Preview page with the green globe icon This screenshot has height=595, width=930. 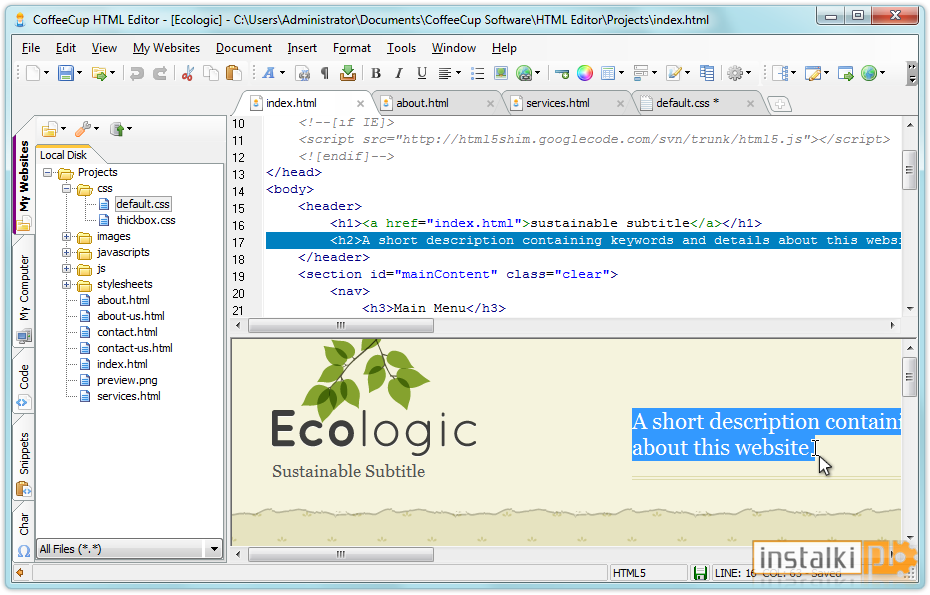tap(869, 73)
